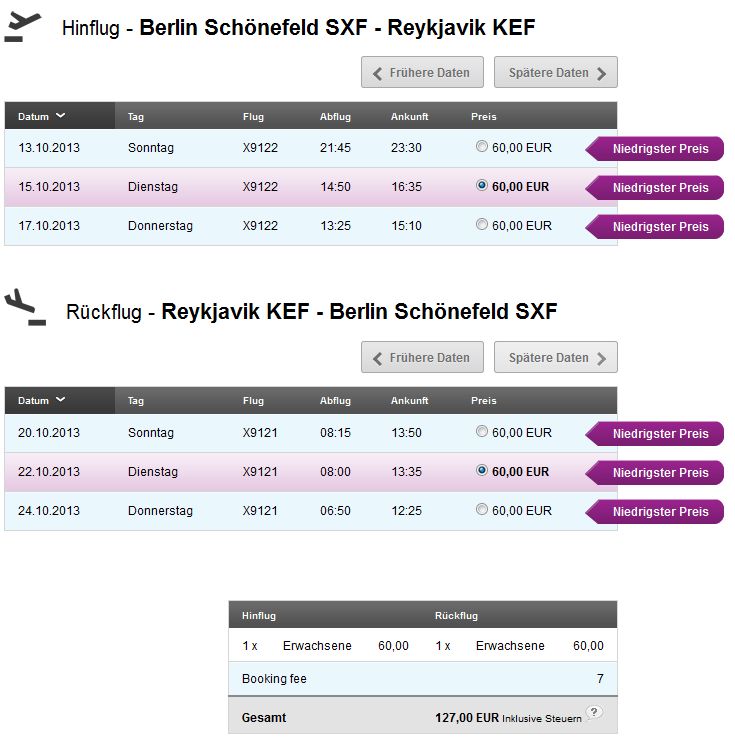Screen dimensions: 735x741
Task: Sort return flights via Datum arrow
Action: [x=60, y=399]
